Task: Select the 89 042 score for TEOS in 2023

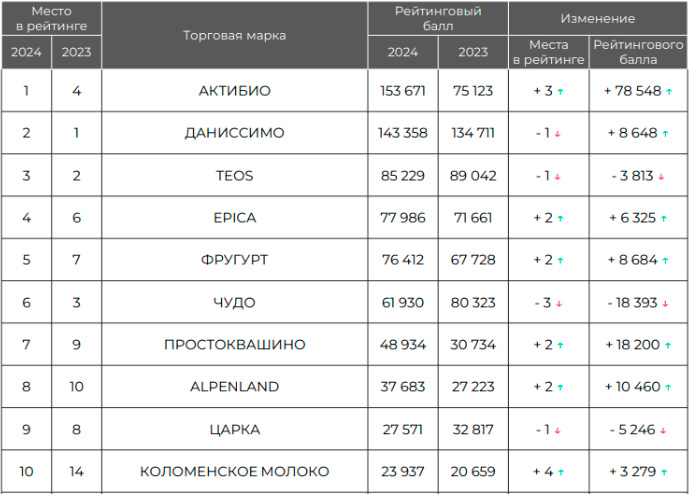Action: [473, 175]
